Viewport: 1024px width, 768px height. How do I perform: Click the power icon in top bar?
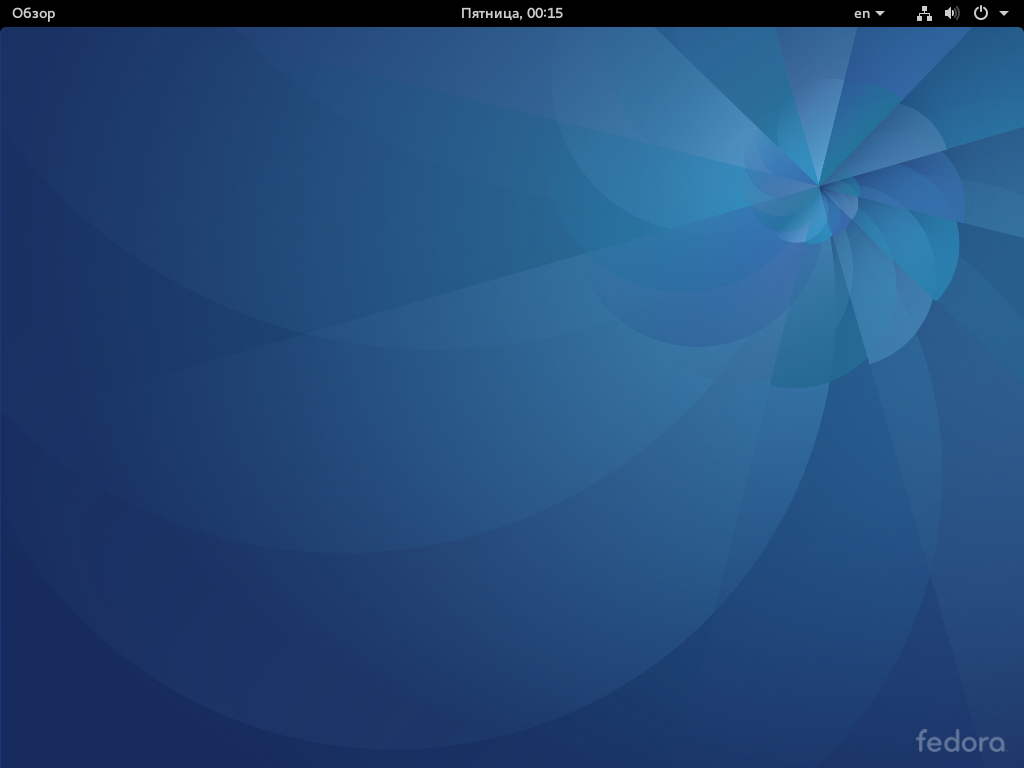pyautogui.click(x=980, y=13)
